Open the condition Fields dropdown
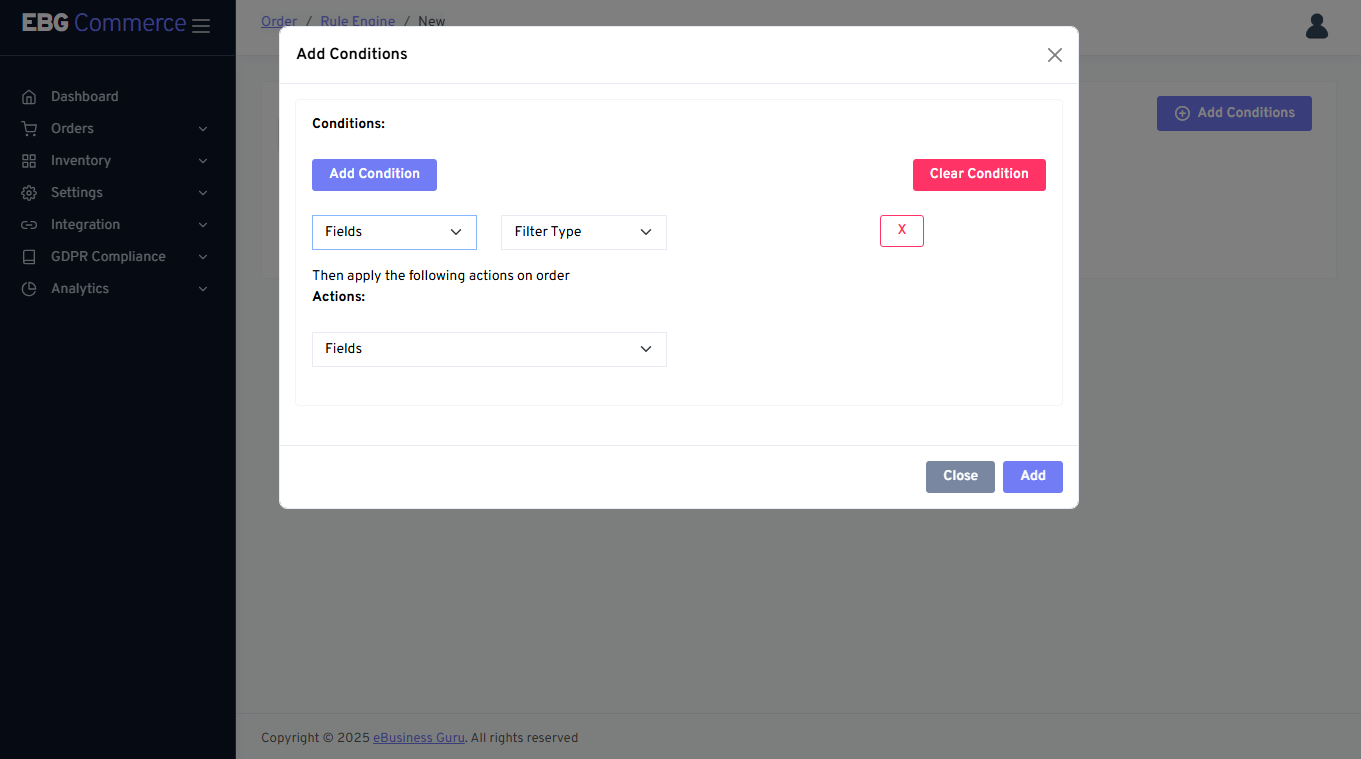This screenshot has width=1361, height=759. [x=394, y=232]
